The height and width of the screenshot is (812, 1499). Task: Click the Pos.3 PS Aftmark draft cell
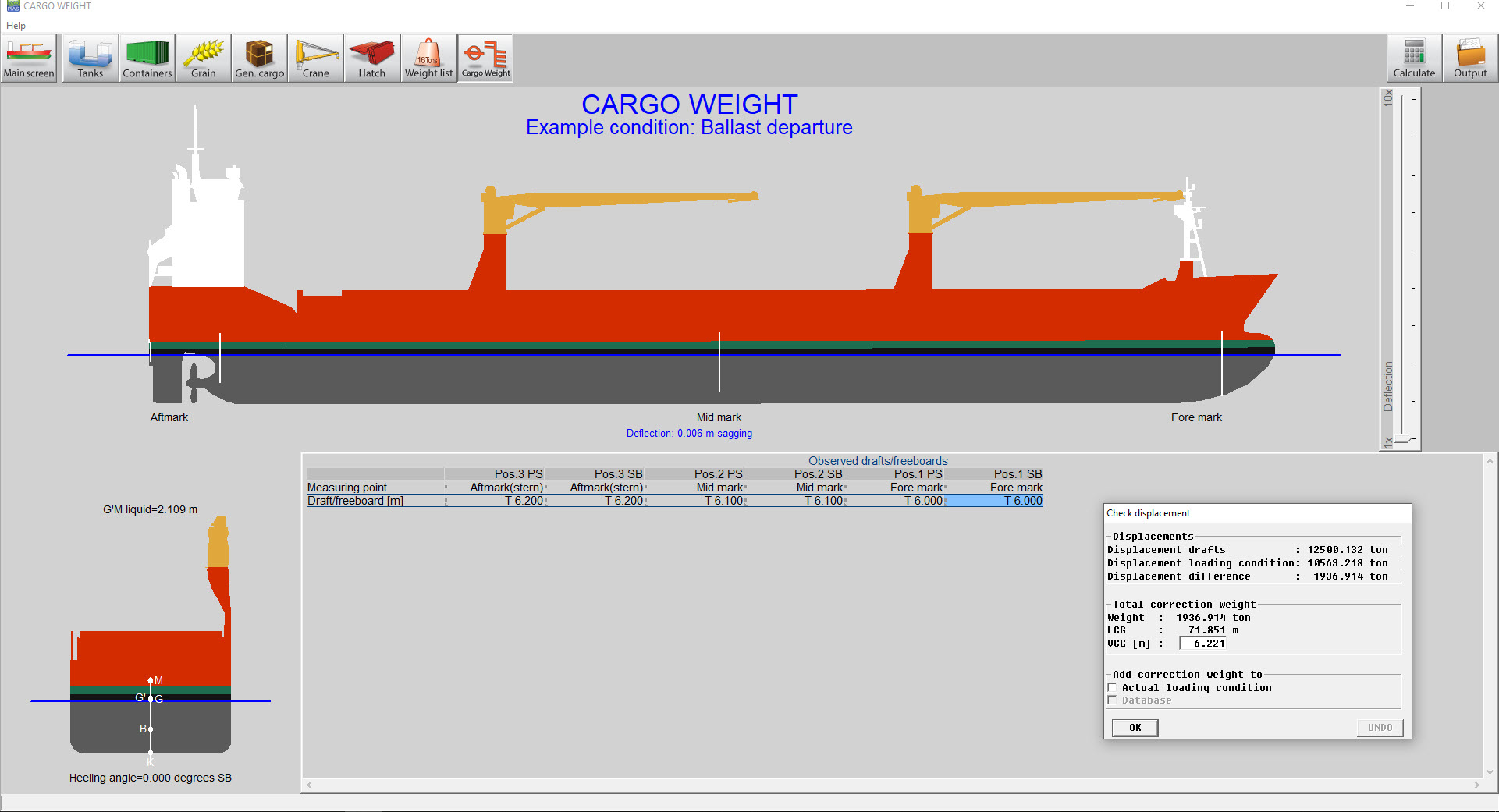tap(495, 501)
